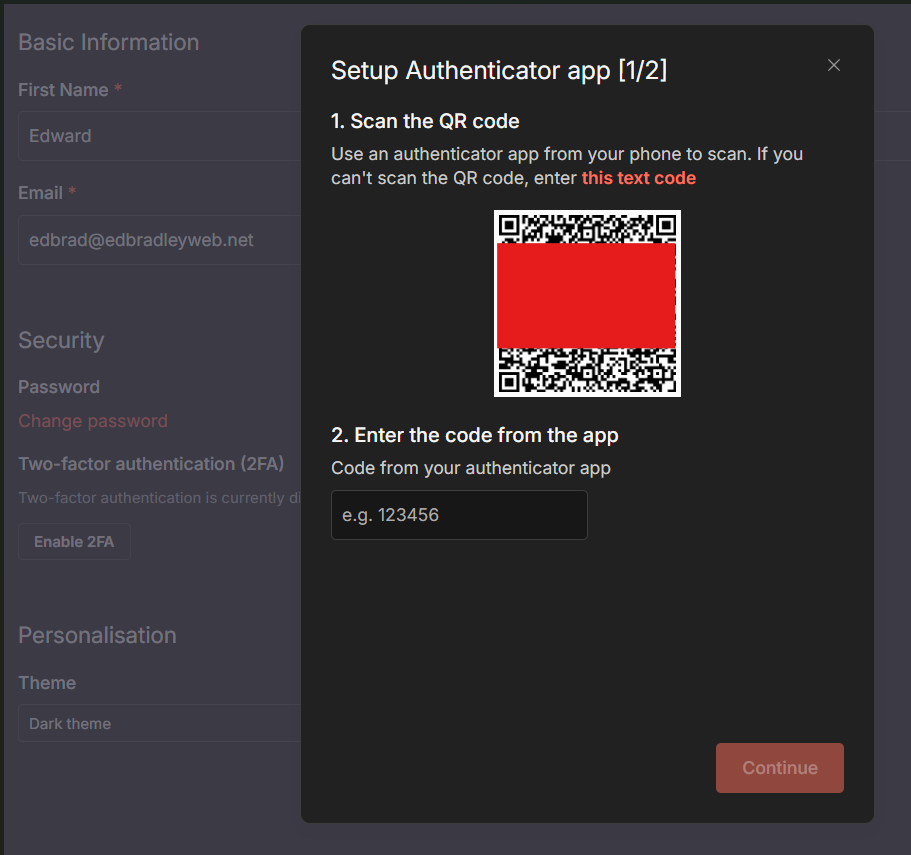This screenshot has height=855, width=911.
Task: Click the Two-factor authentication (2FA) label
Action: [x=151, y=464]
